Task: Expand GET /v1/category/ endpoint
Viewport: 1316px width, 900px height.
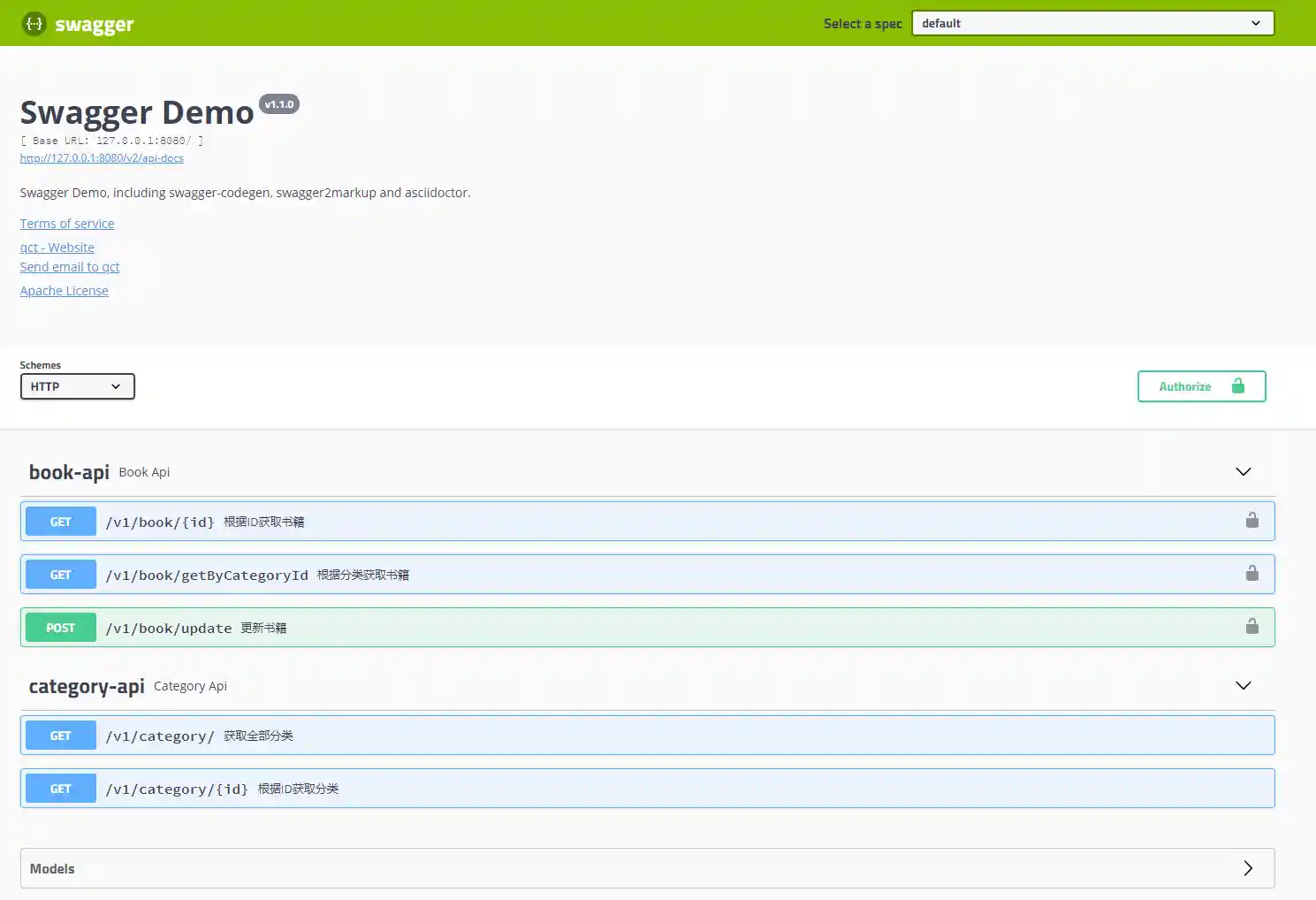Action: pos(647,736)
